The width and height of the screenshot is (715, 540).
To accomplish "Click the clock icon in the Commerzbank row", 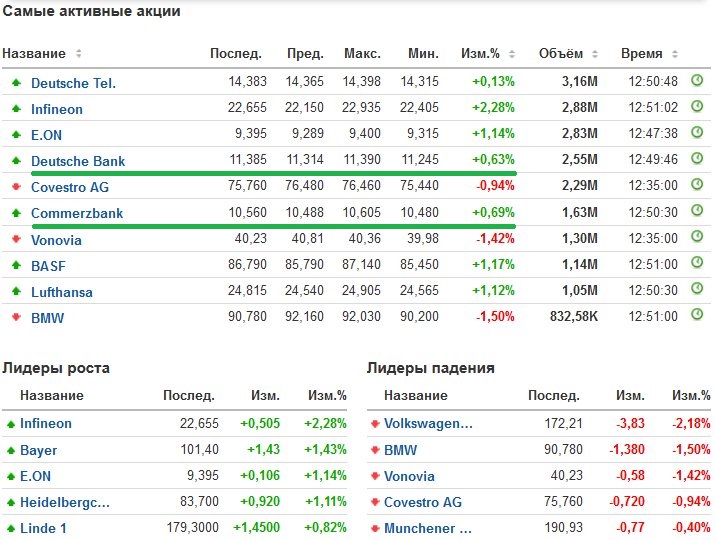I will (x=697, y=211).
